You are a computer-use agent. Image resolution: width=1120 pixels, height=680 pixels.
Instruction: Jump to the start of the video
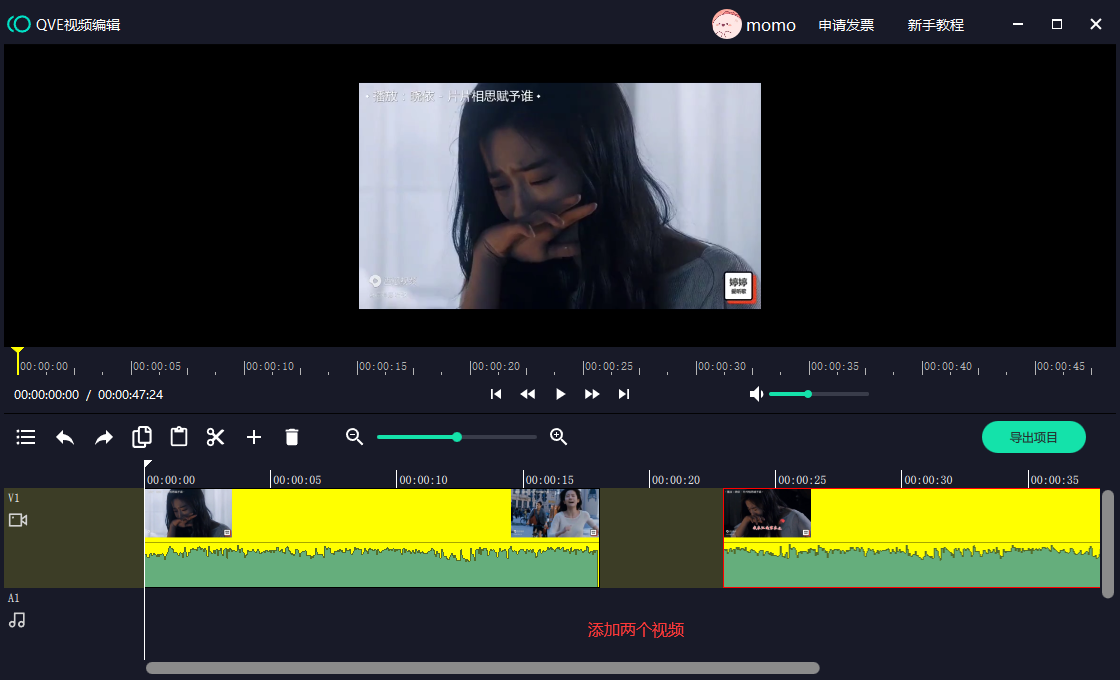tap(496, 394)
